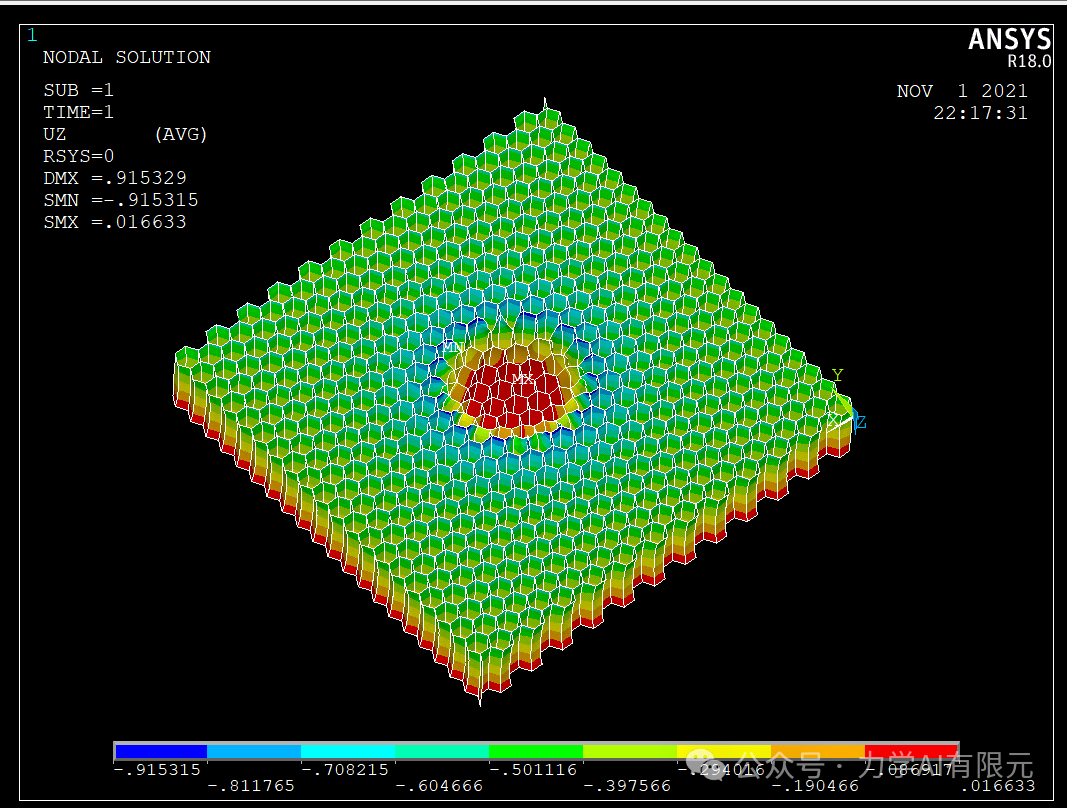Viewport: 1067px width, 808px height.
Task: Click the (AVG) averaging label
Action: [180, 134]
